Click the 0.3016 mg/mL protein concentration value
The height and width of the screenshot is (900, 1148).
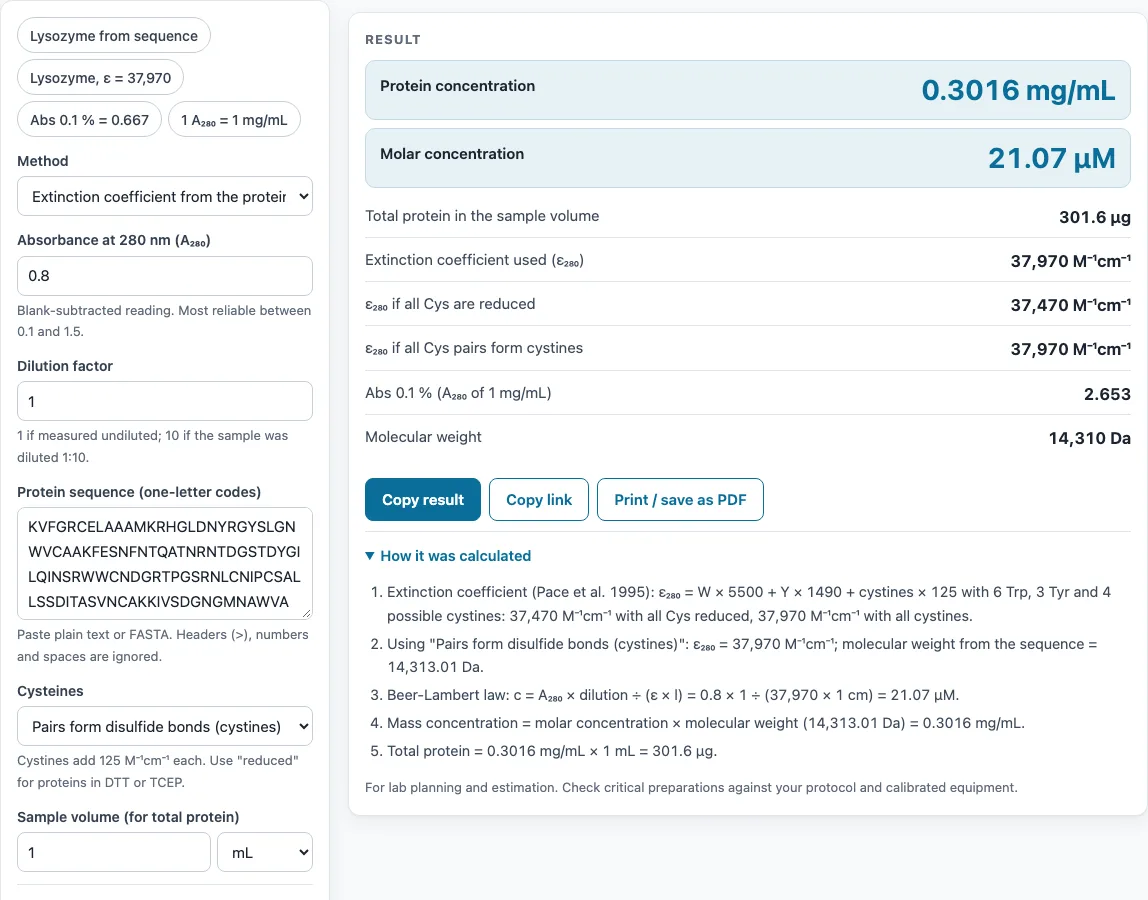click(x=1018, y=90)
